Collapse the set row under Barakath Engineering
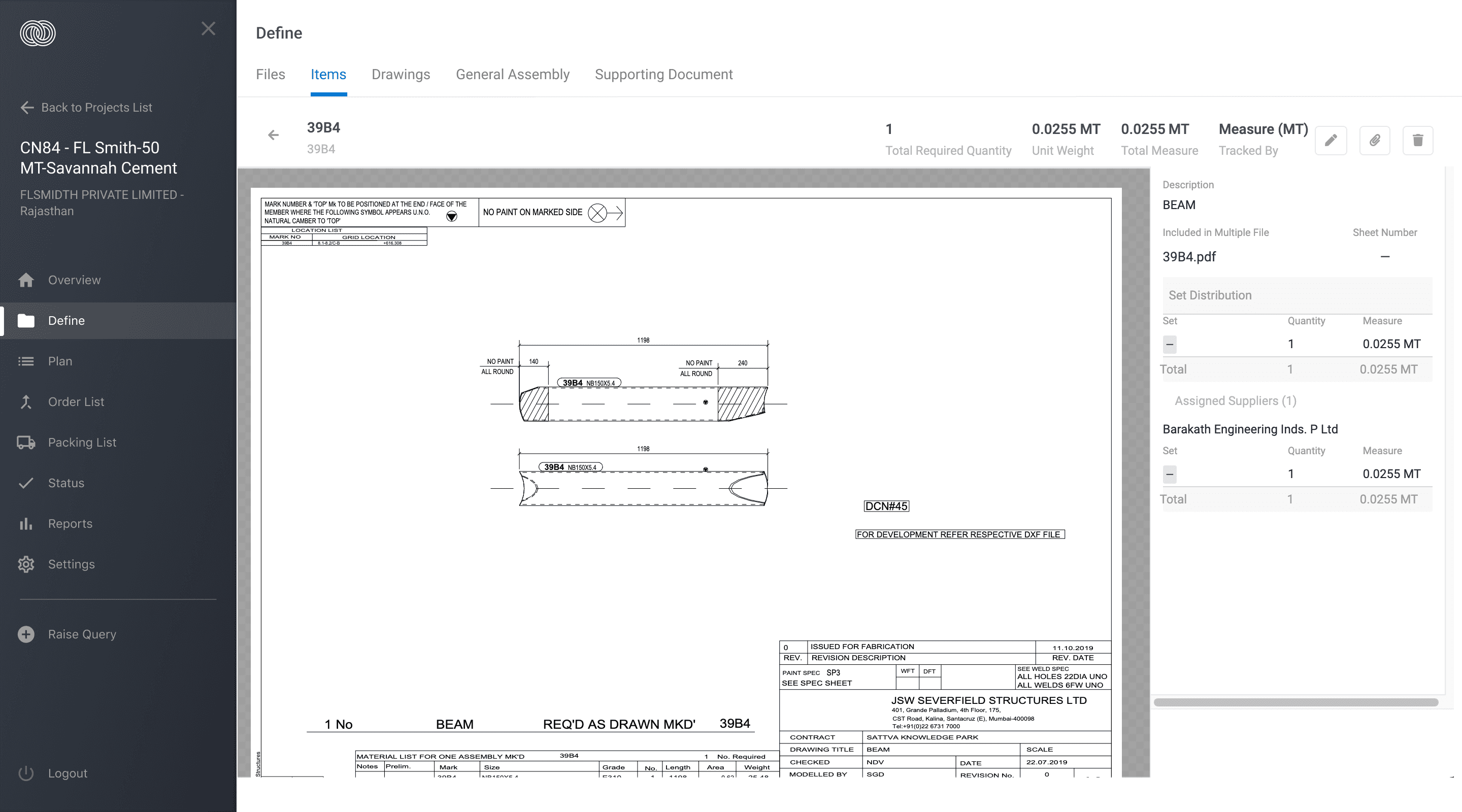 (x=1170, y=475)
